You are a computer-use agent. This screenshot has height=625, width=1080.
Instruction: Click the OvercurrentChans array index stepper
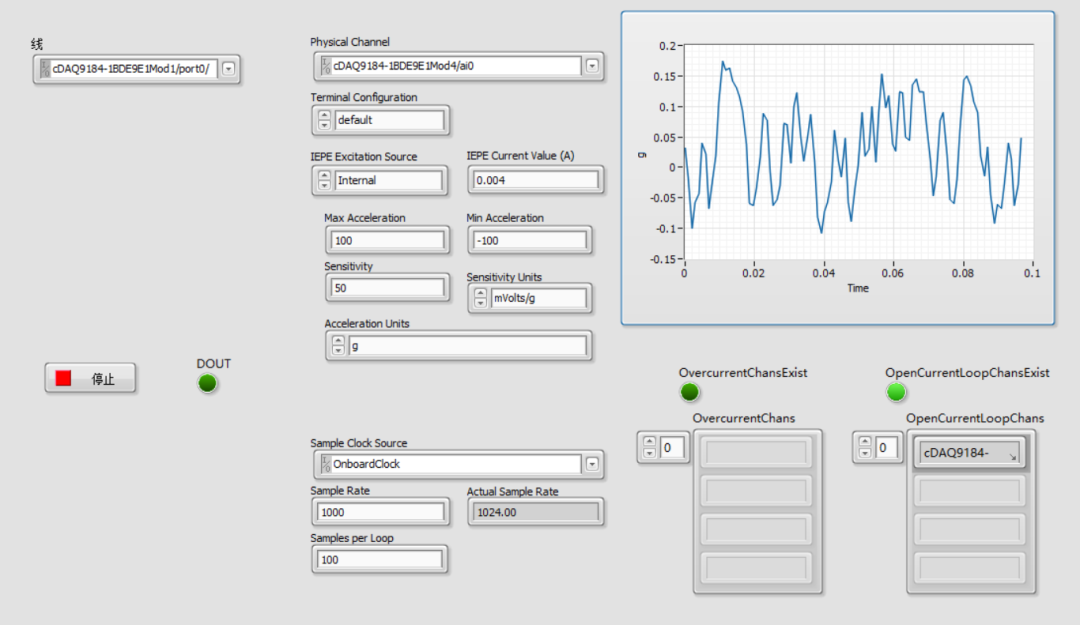point(649,448)
